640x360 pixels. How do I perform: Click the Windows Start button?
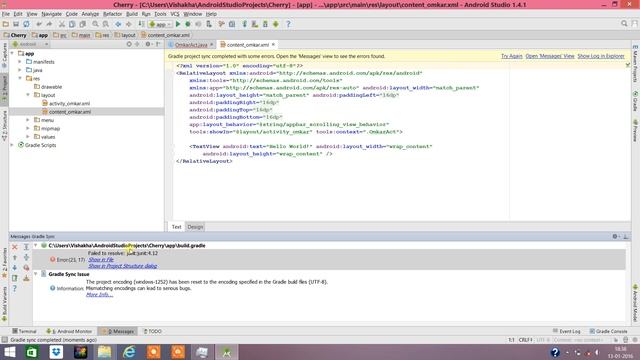[9, 352]
